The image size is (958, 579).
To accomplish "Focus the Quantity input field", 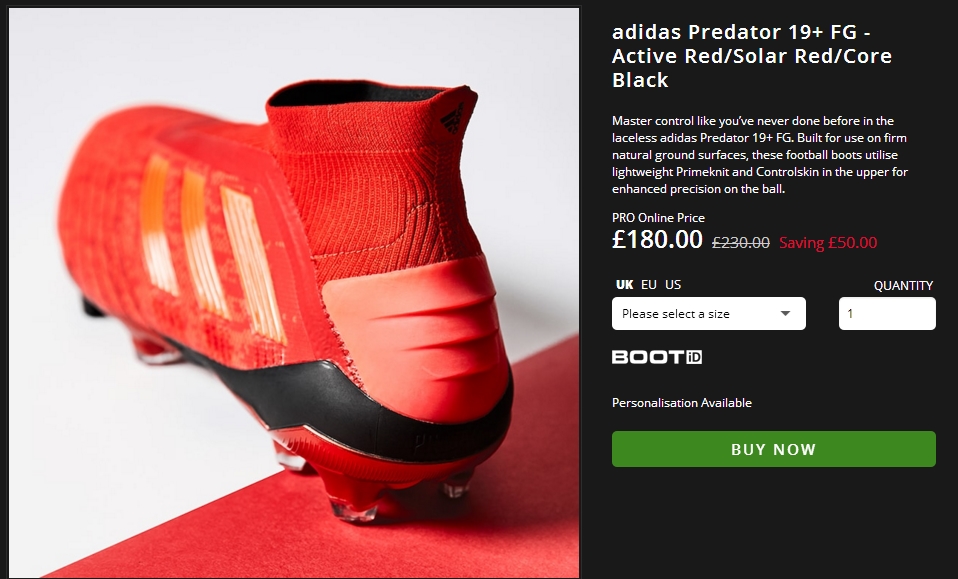I will tap(886, 314).
